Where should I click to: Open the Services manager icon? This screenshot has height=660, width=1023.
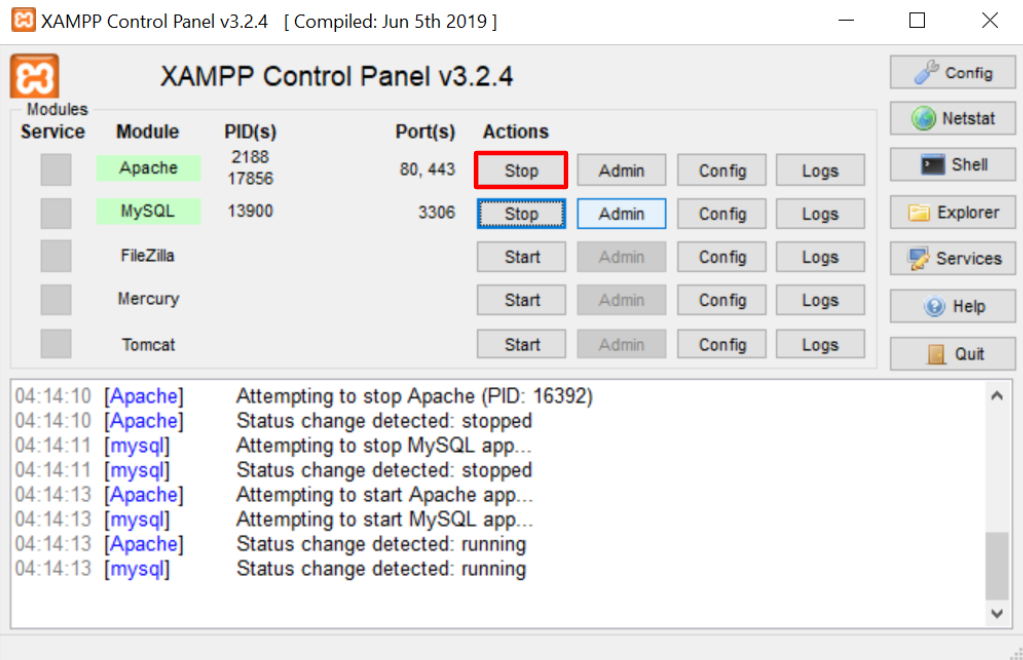point(951,258)
